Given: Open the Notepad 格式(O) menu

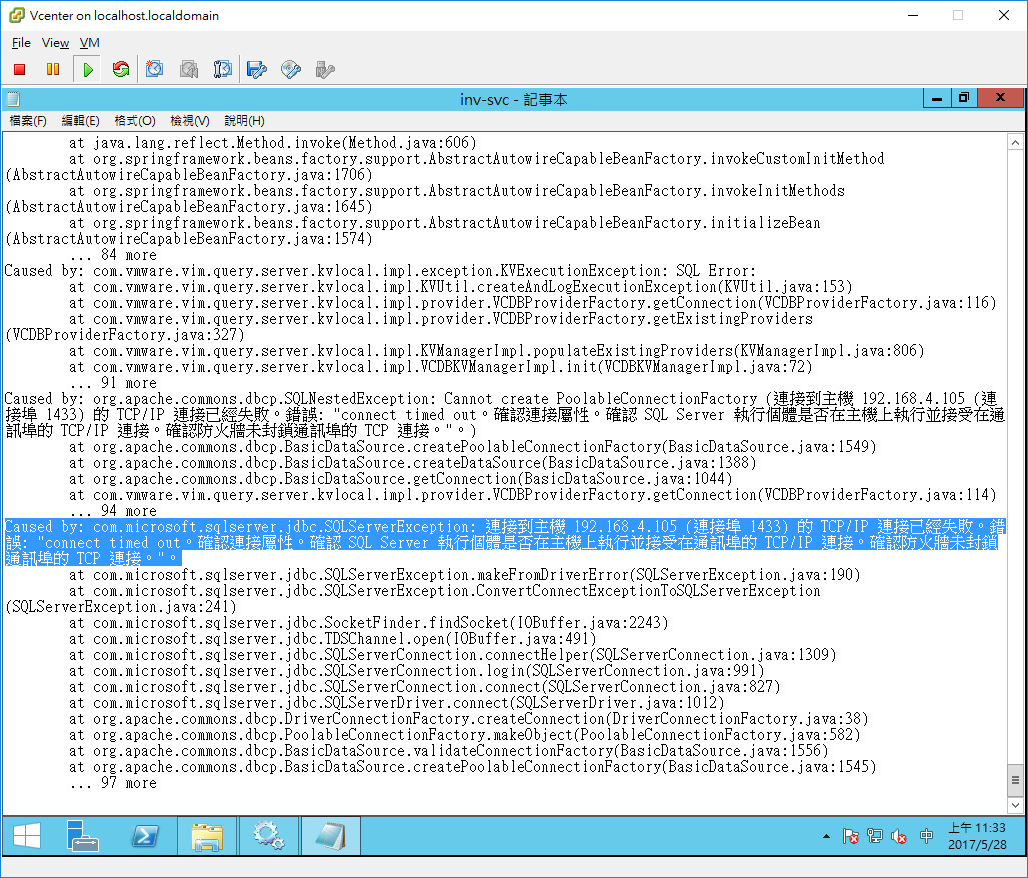Looking at the screenshot, I should [134, 121].
